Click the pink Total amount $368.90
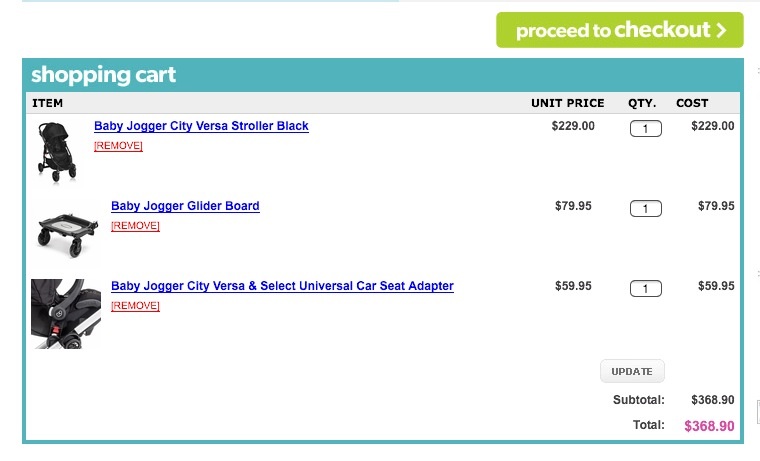This screenshot has height=461, width=760. [x=709, y=426]
